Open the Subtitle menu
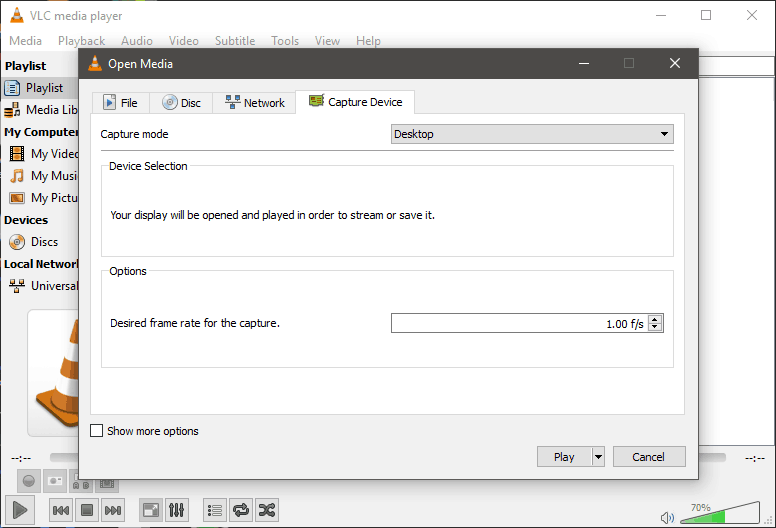 click(x=235, y=41)
